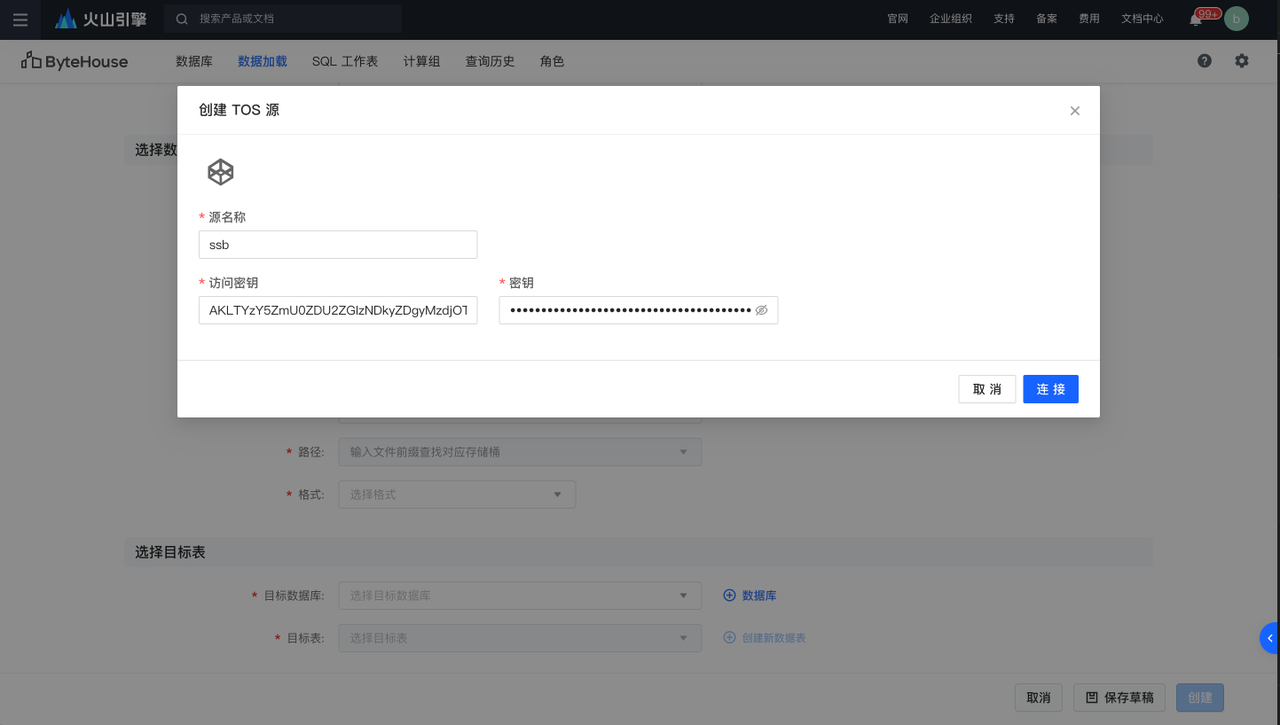Toggle the 密钥 visibility eye icon
The height and width of the screenshot is (725, 1280).
click(x=761, y=310)
